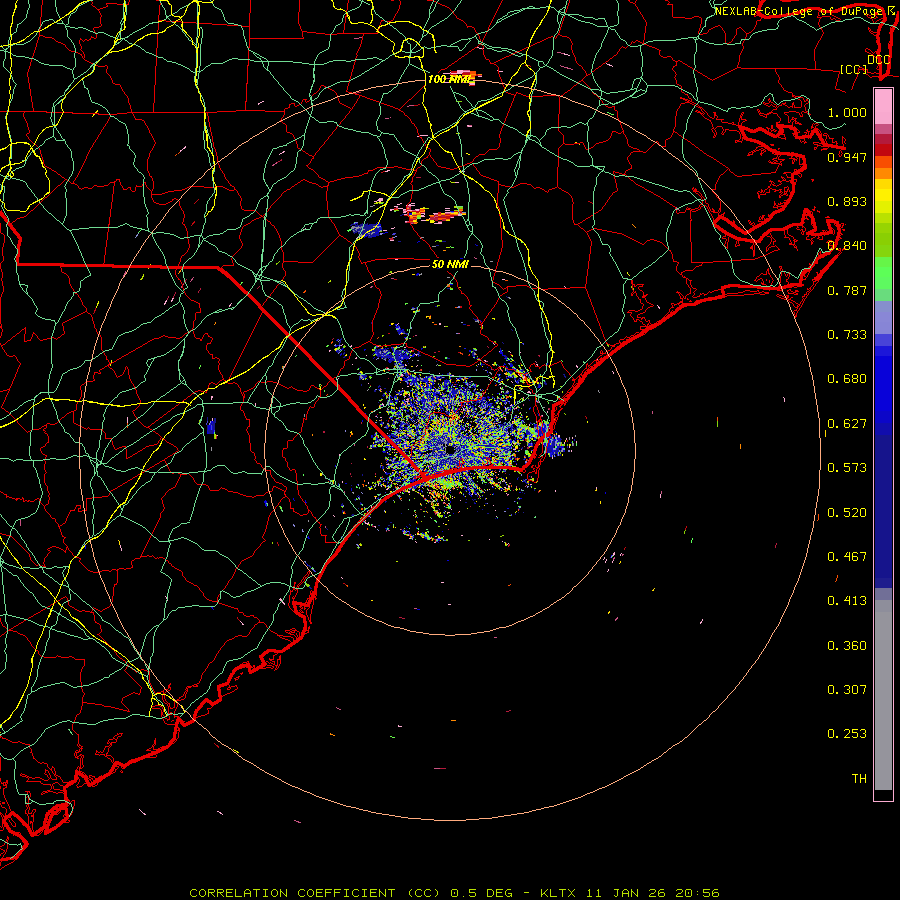Click the 0.680 scale value
The image size is (900, 900).
coord(847,379)
